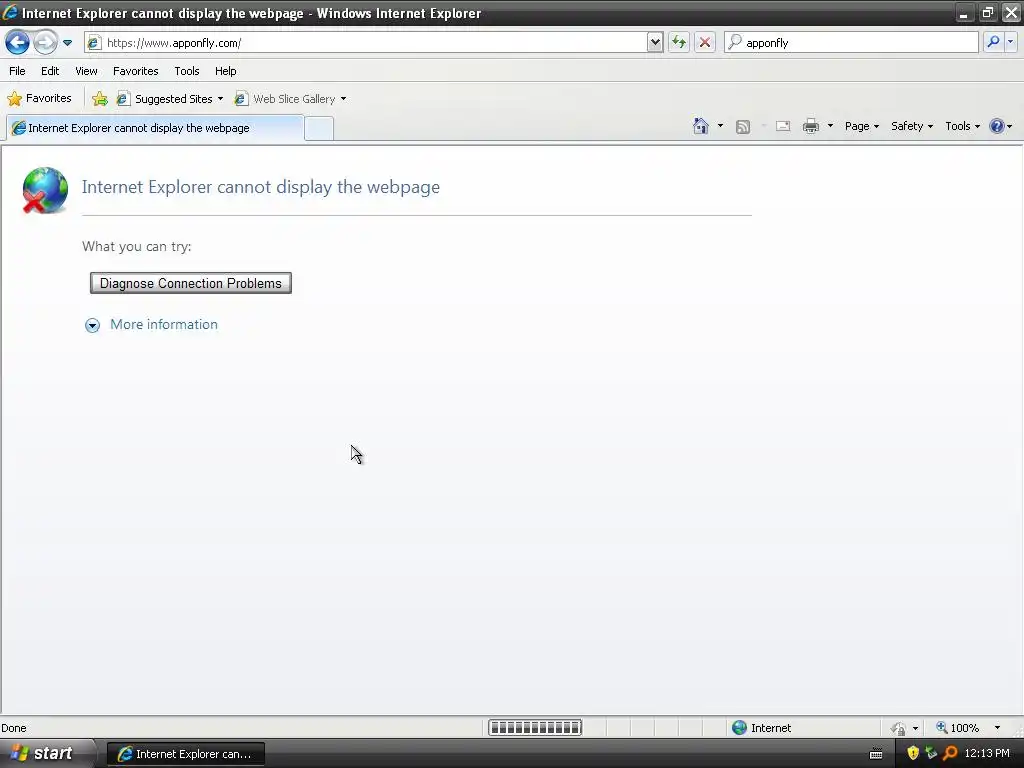This screenshot has width=1024, height=768.
Task: Click the Internet Explorer taskbar button
Action: 186,754
